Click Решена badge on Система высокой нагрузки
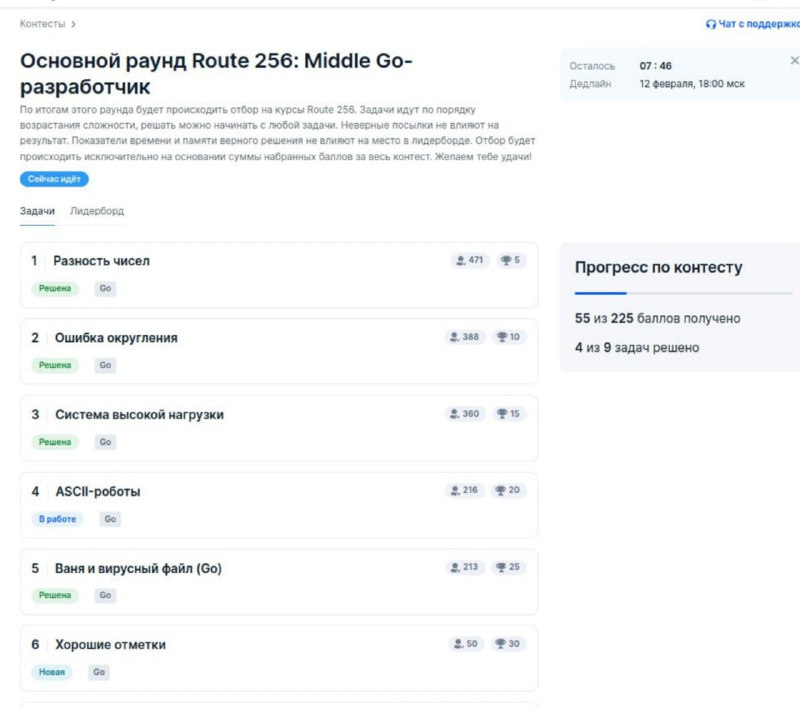 (x=55, y=442)
